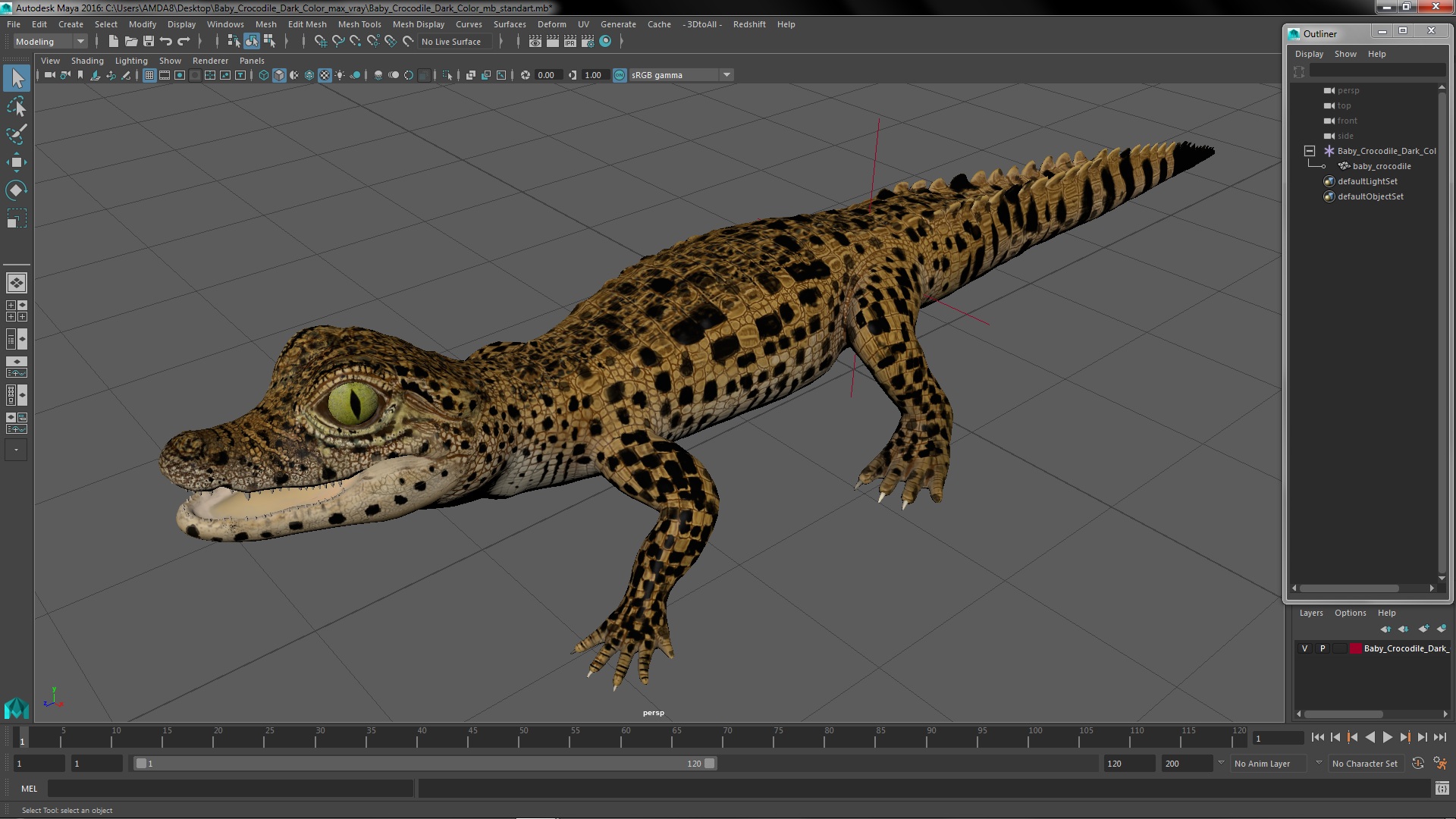Image resolution: width=1456 pixels, height=819 pixels.
Task: Start IPR render
Action: pyautogui.click(x=570, y=42)
